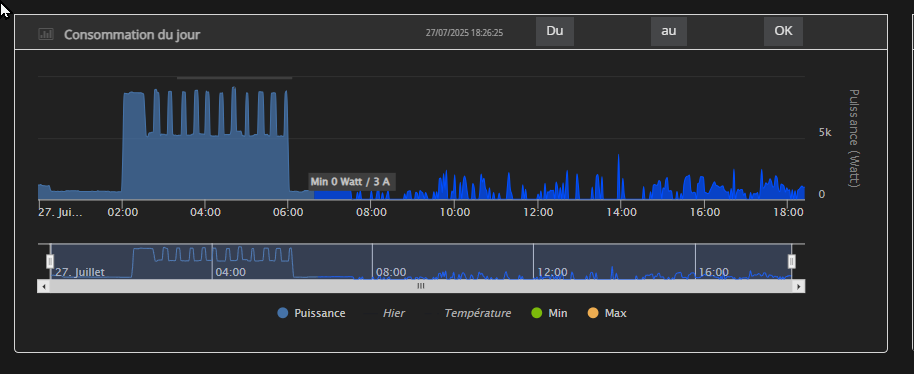Click the Min 0 Watt tooltip label
This screenshot has width=914, height=374.
click(x=351, y=182)
